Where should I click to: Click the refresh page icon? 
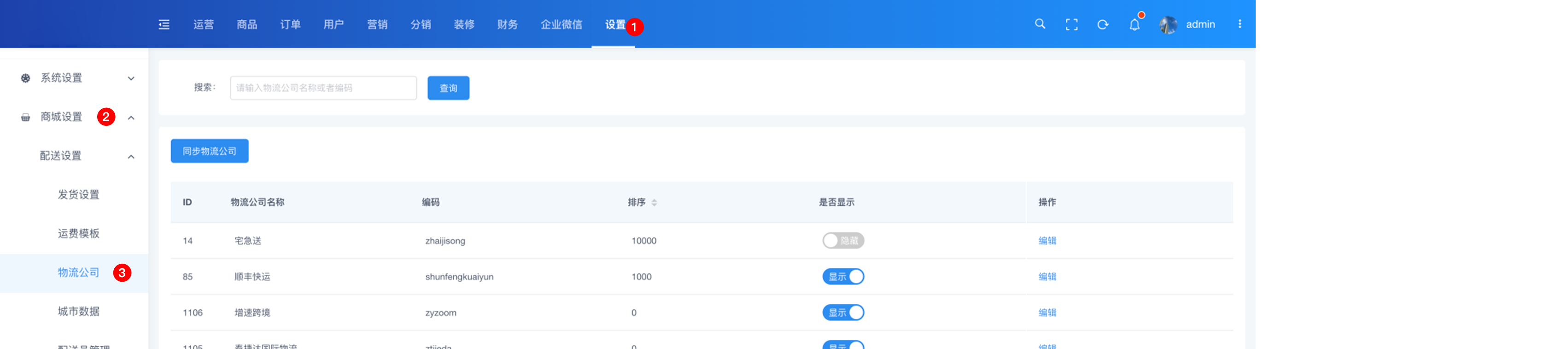click(x=1102, y=24)
